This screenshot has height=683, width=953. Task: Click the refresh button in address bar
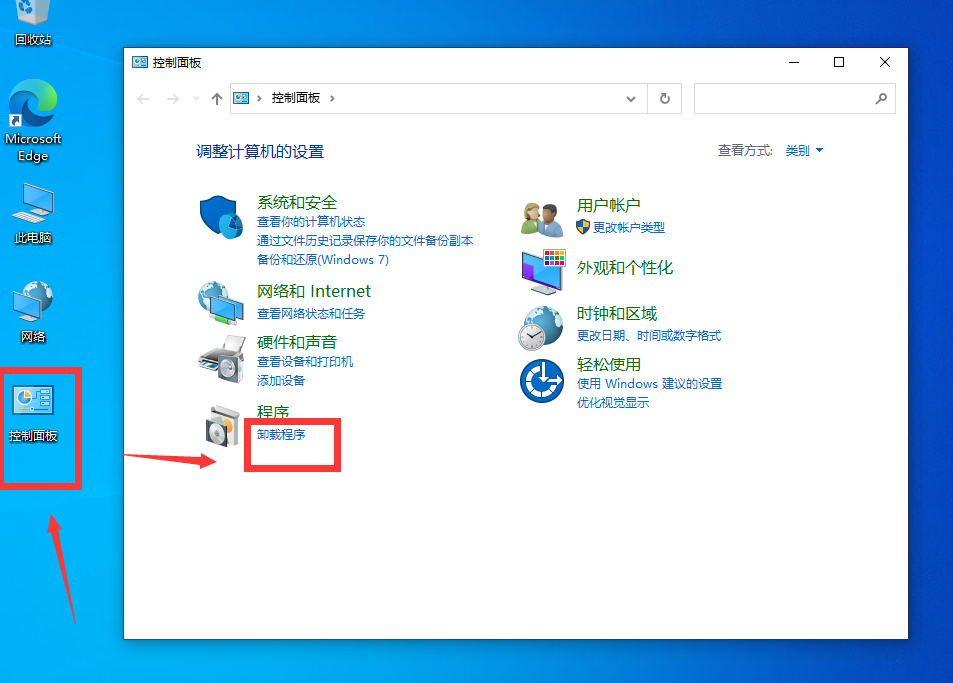pyautogui.click(x=664, y=98)
